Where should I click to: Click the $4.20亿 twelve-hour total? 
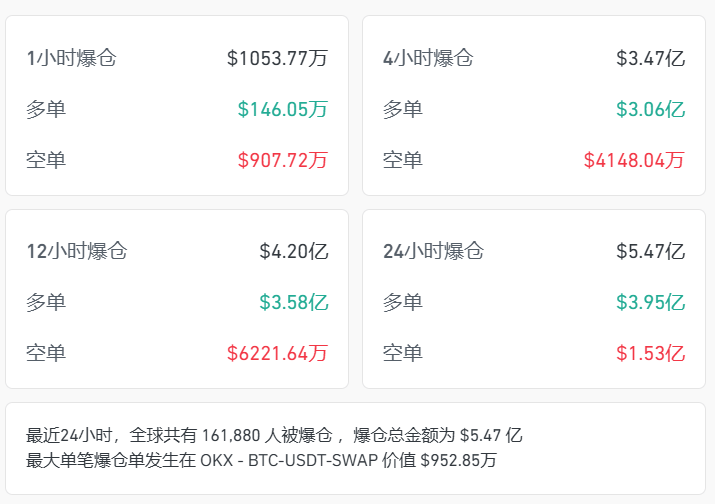[x=294, y=251]
